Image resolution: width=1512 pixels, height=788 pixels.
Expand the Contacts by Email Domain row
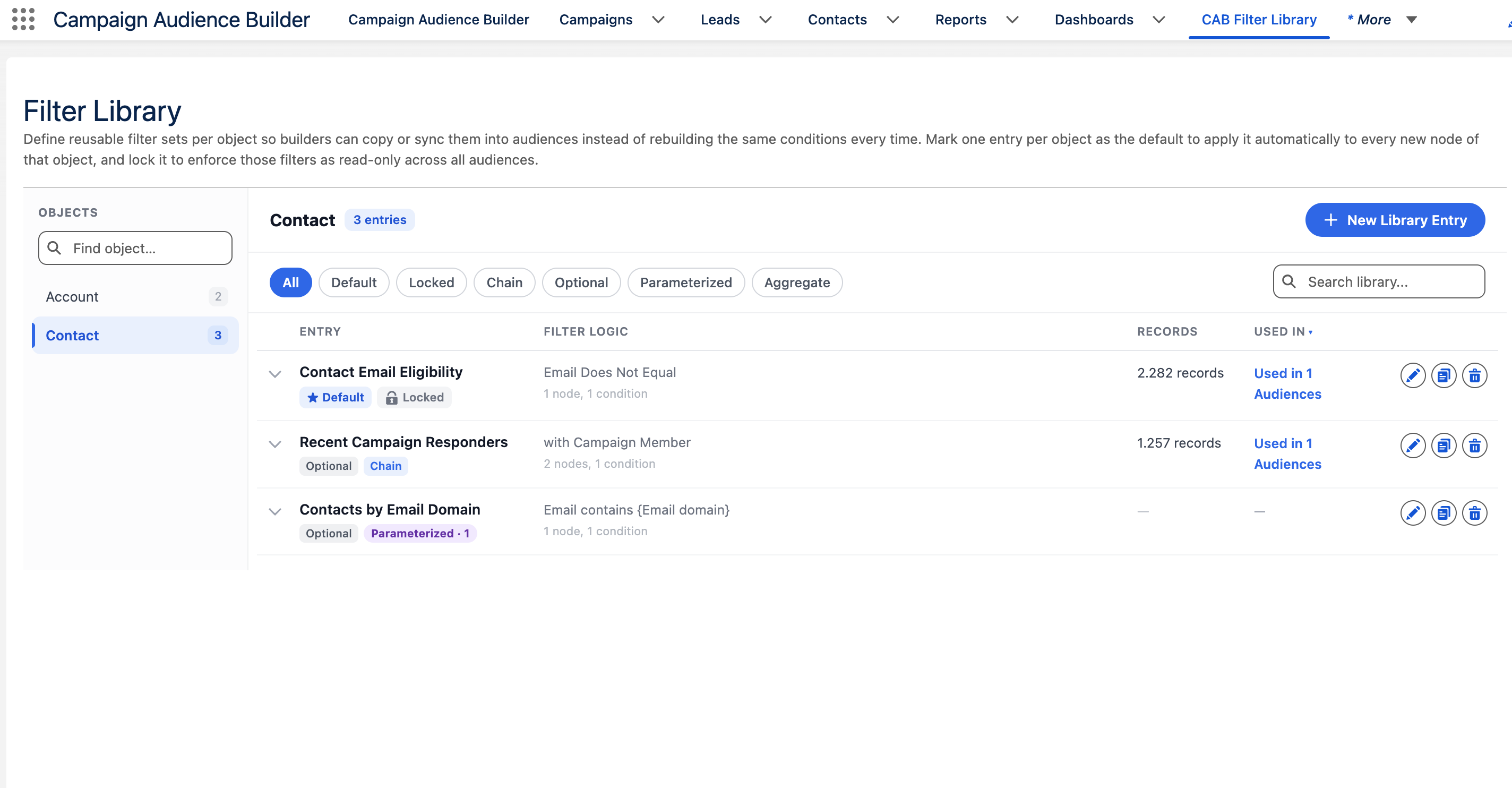point(274,511)
